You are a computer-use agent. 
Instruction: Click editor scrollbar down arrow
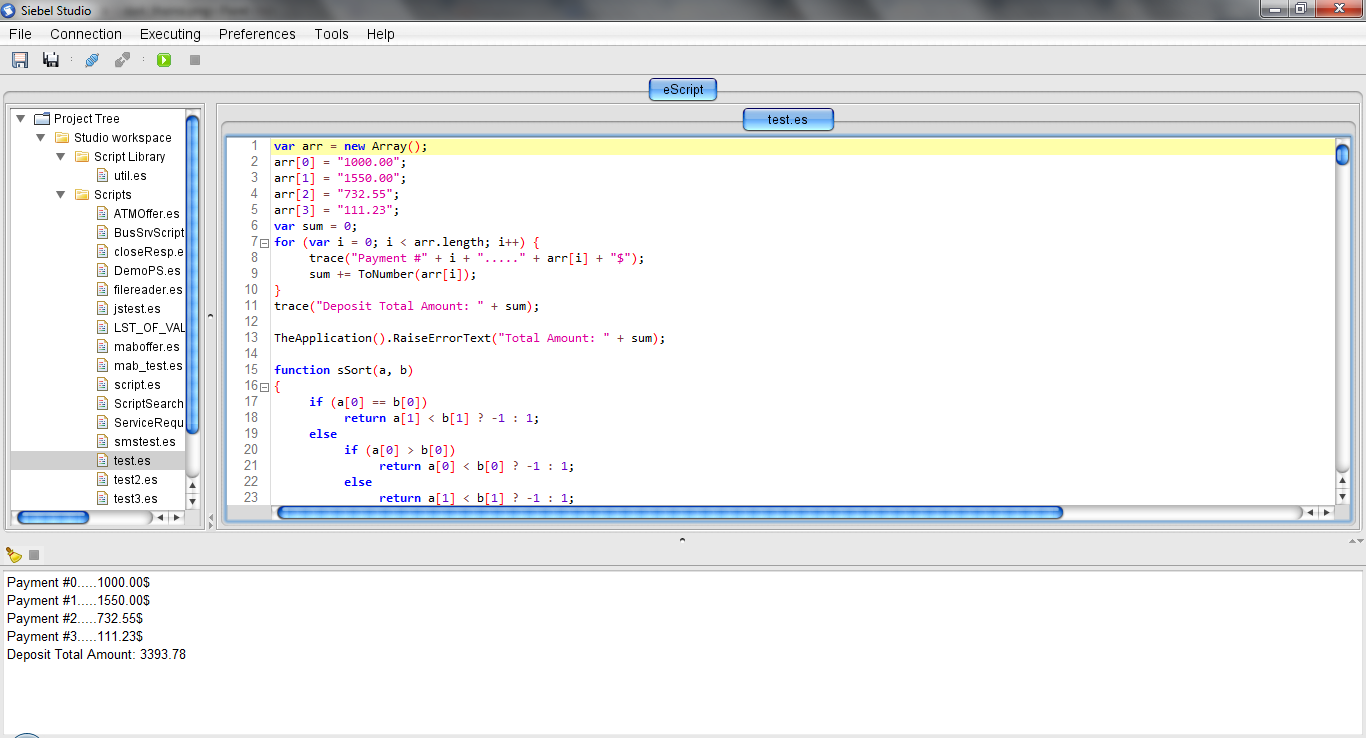coord(1342,497)
